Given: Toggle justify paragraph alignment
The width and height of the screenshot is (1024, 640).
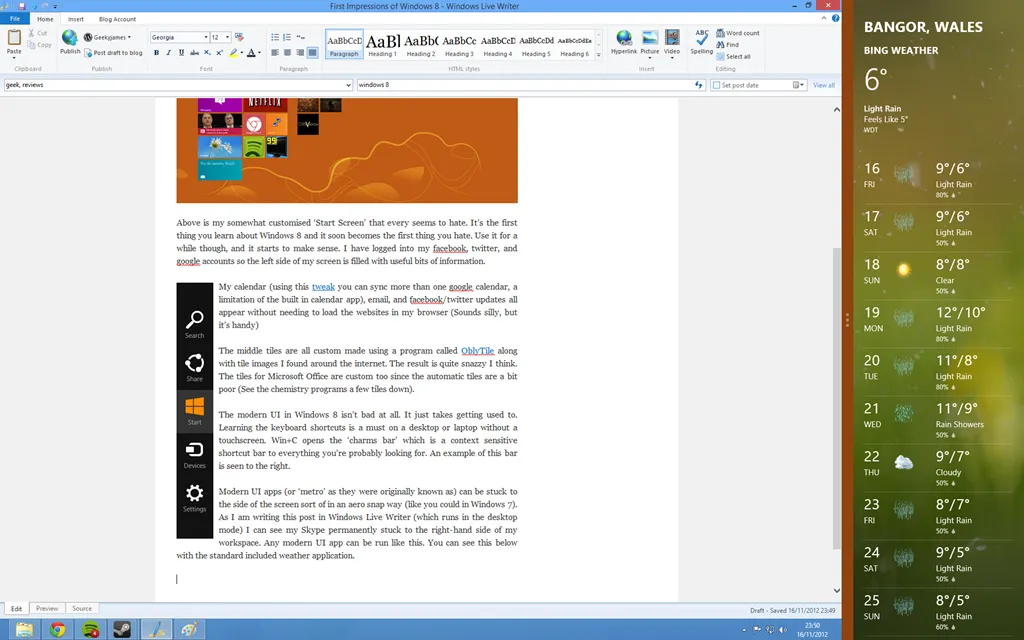Looking at the screenshot, I should (x=313, y=53).
